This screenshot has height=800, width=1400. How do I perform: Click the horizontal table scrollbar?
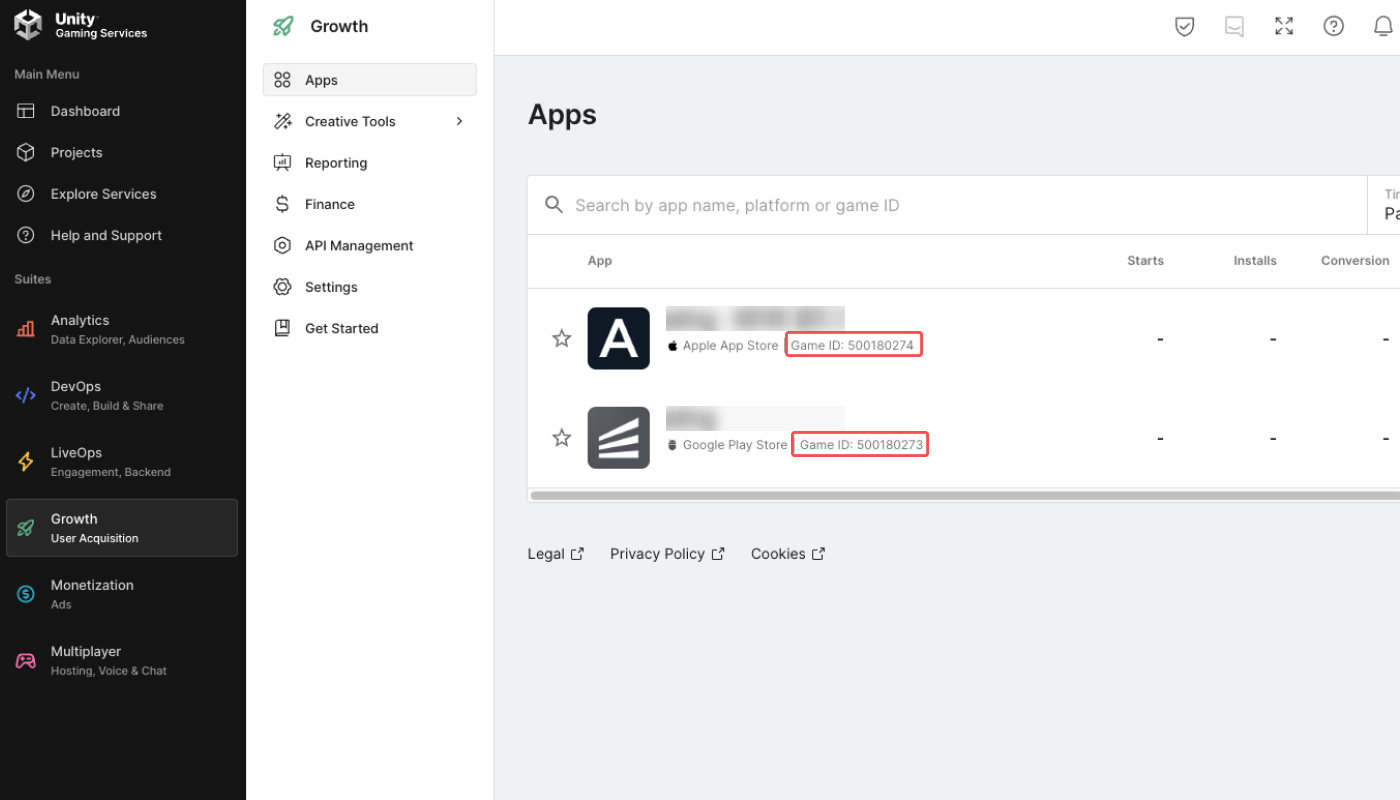pyautogui.click(x=965, y=495)
